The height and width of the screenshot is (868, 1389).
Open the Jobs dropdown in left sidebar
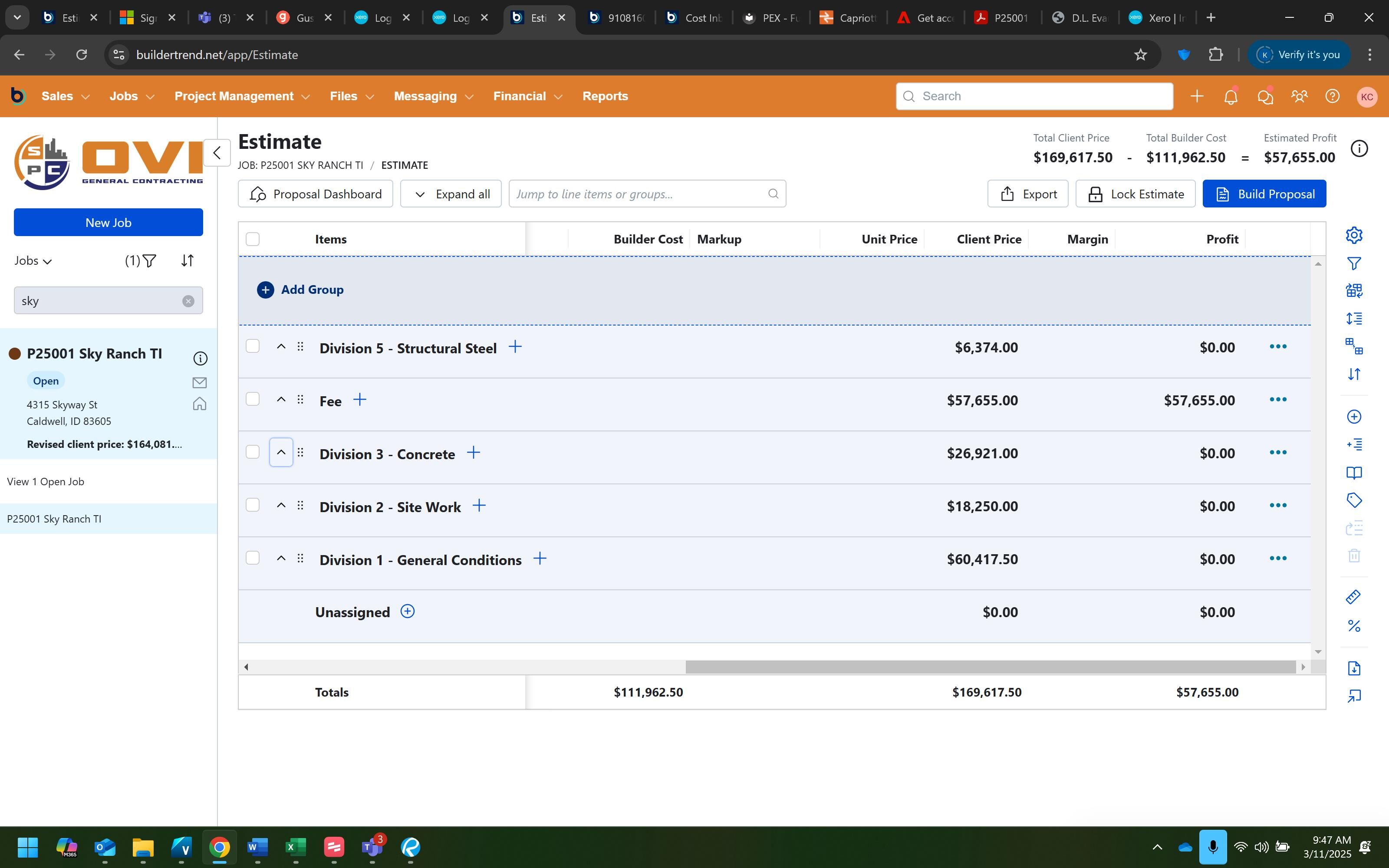tap(33, 261)
